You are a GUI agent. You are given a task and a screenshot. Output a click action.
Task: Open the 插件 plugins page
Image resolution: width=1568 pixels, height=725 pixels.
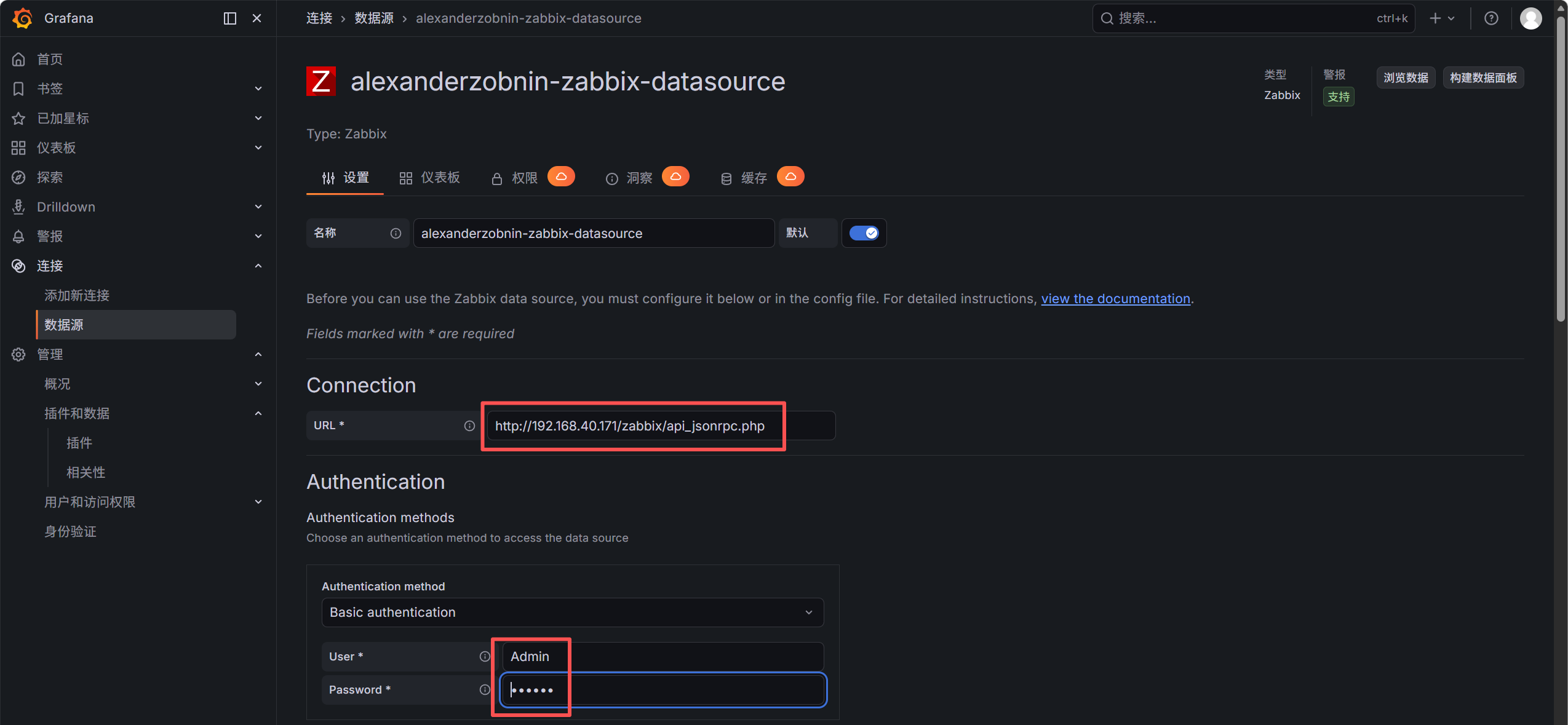79,443
